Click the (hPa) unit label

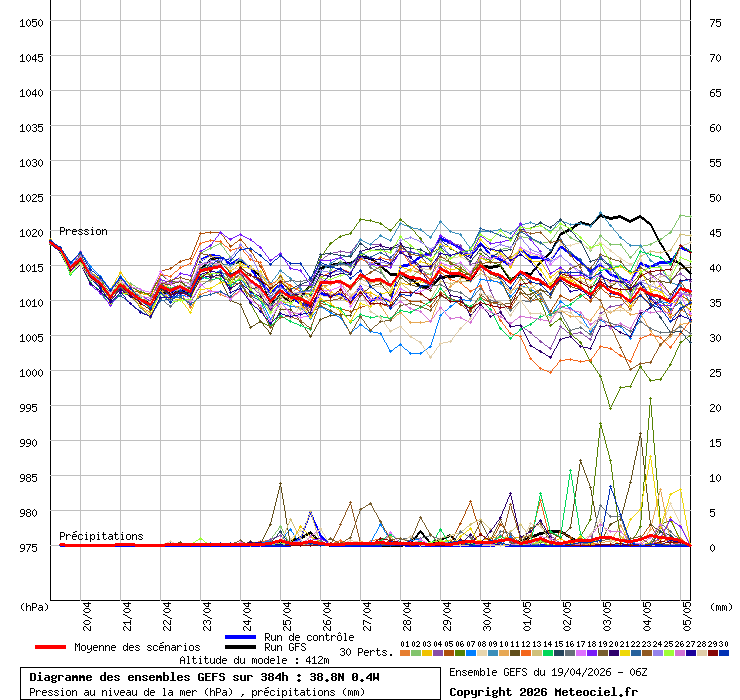click(x=33, y=606)
